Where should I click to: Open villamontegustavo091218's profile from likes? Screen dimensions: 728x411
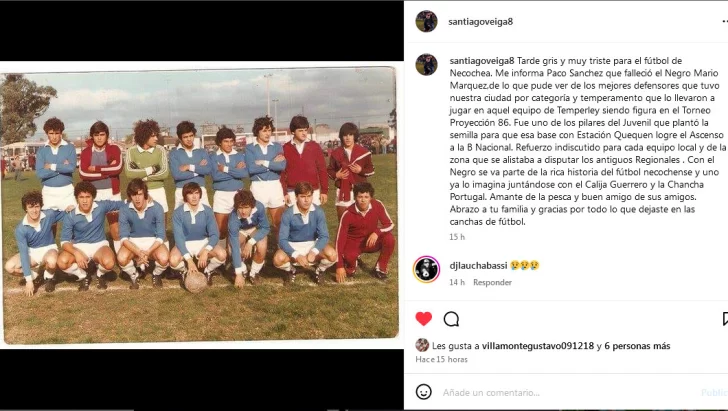pos(538,346)
